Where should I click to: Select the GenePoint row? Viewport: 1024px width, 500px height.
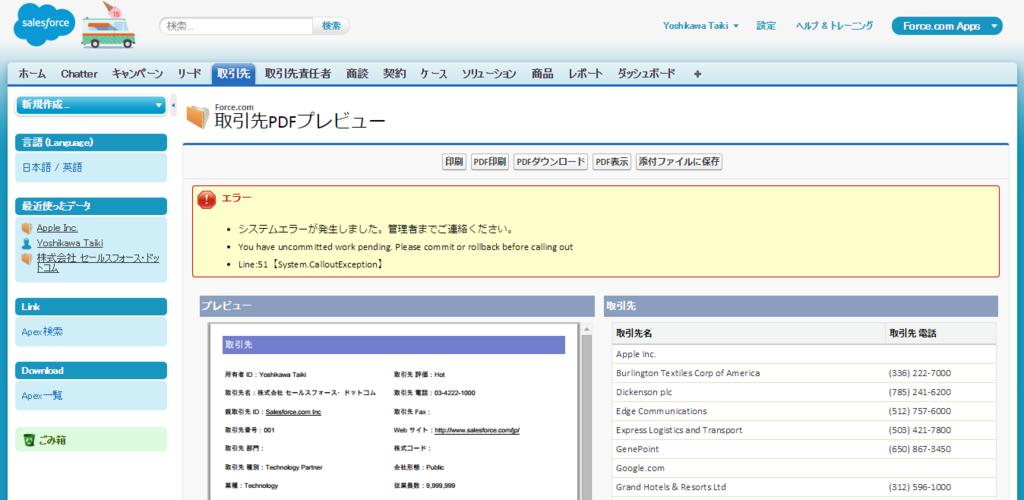pos(804,449)
